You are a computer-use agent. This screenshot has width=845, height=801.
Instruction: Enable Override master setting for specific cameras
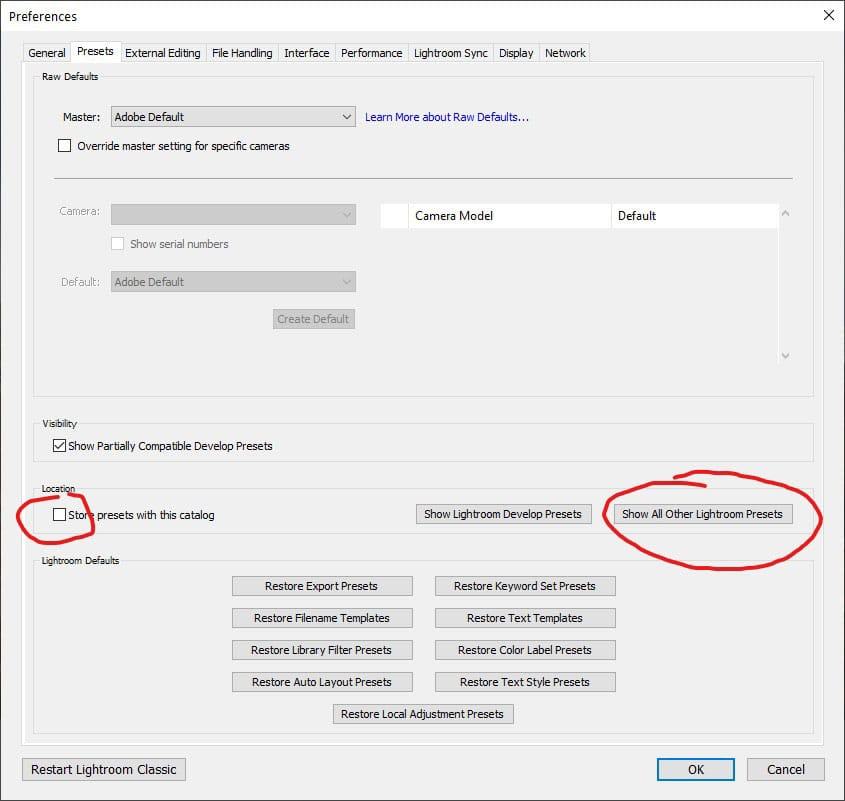(x=65, y=146)
